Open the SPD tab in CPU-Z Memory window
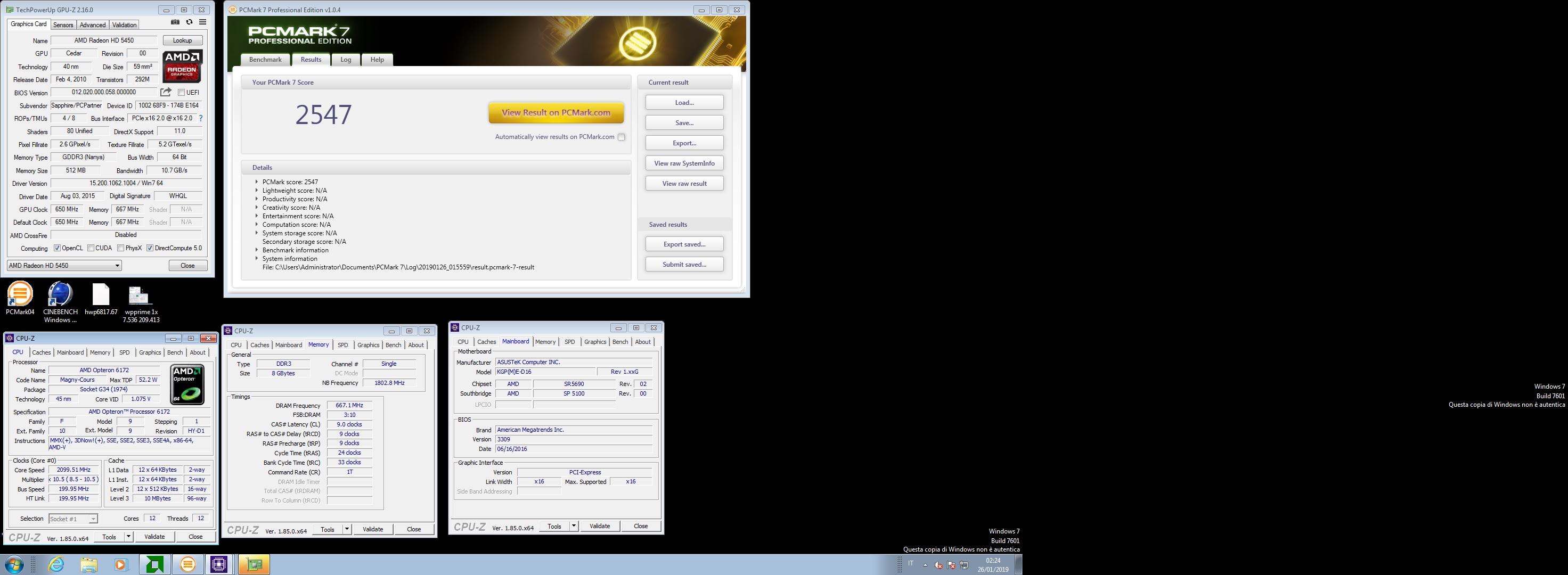This screenshot has width=1568, height=575. (x=342, y=345)
